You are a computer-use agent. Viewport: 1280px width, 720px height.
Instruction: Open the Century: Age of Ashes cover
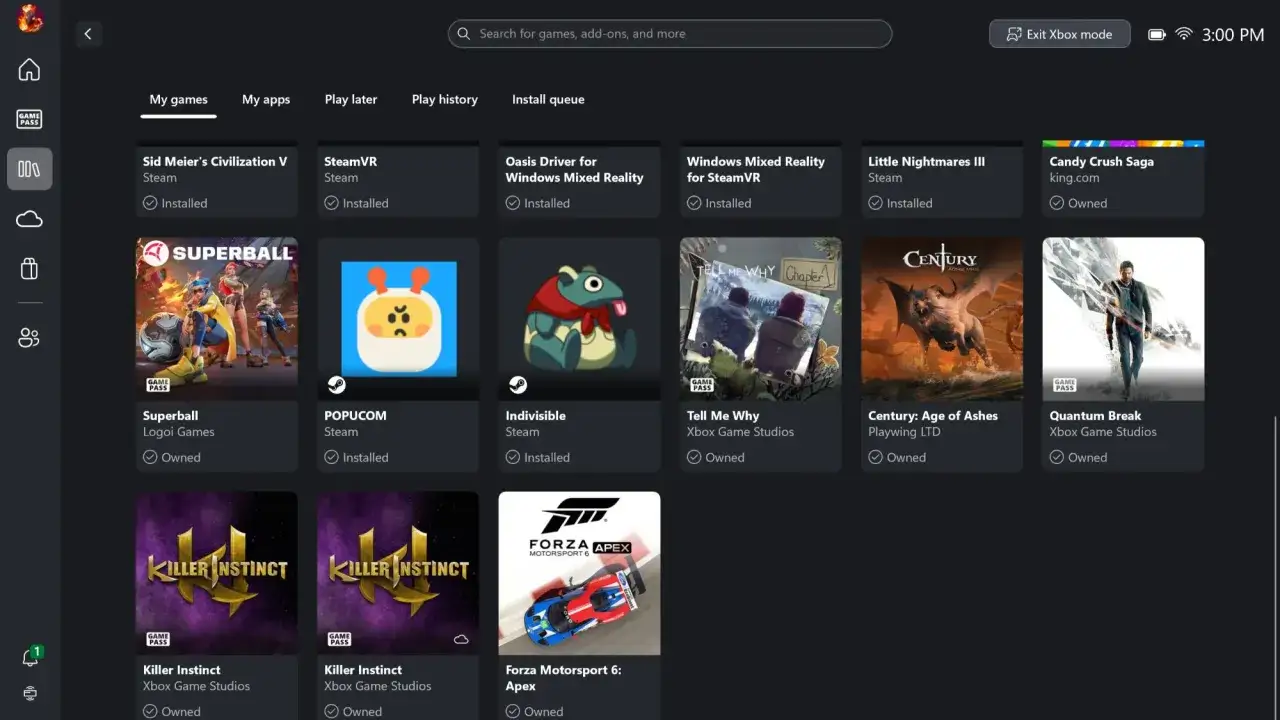[942, 319]
